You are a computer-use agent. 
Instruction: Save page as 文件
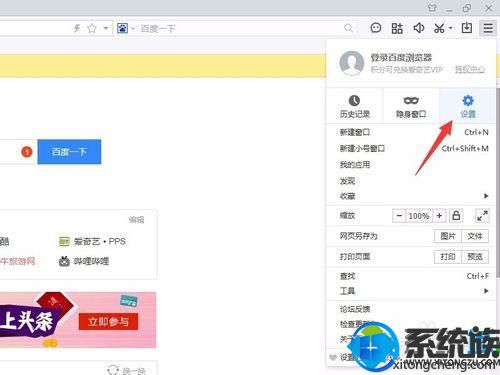point(475,236)
